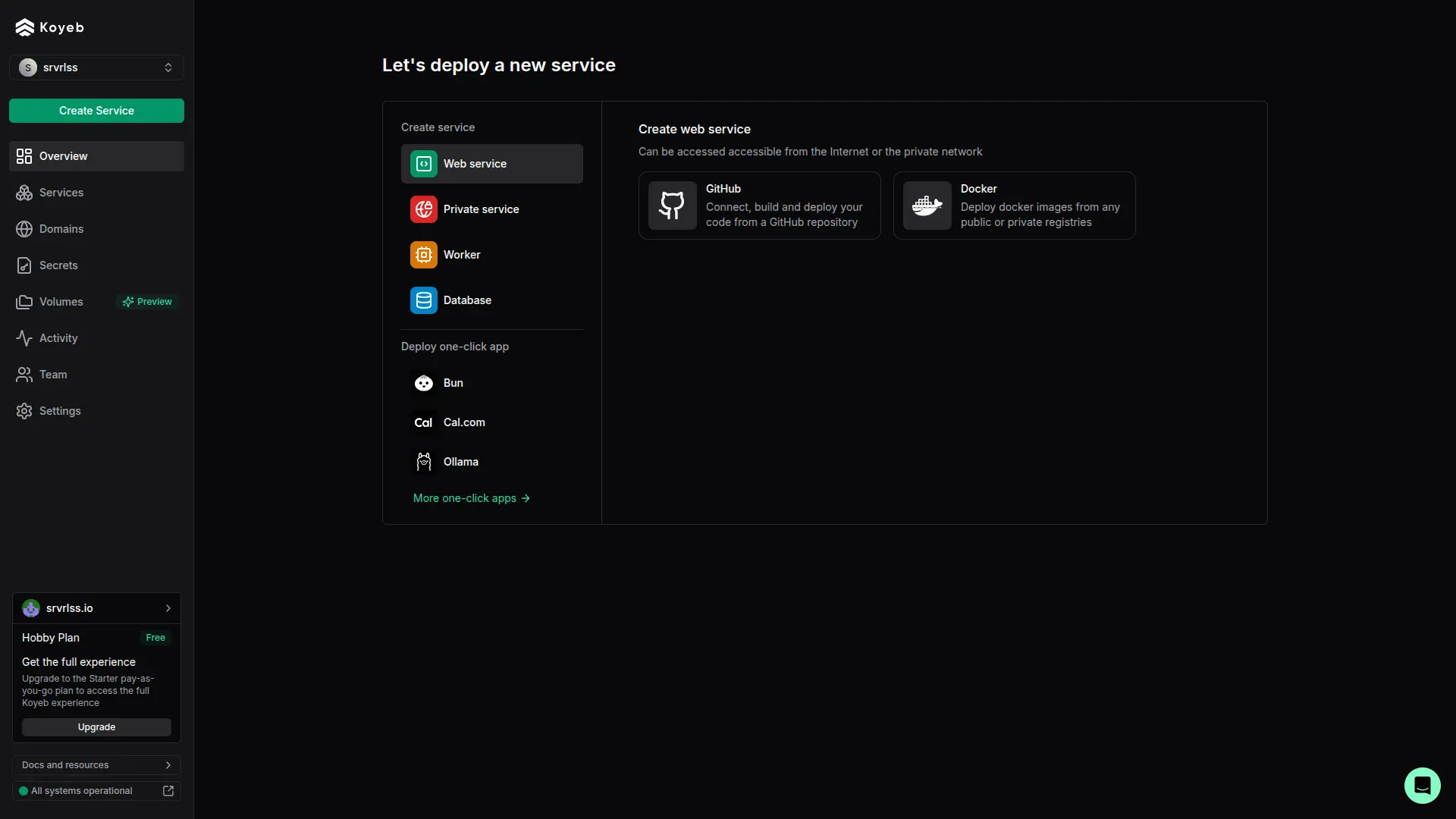Expand the srvrlss.io account chevron
Viewport: 1456px width, 819px height.
(168, 608)
